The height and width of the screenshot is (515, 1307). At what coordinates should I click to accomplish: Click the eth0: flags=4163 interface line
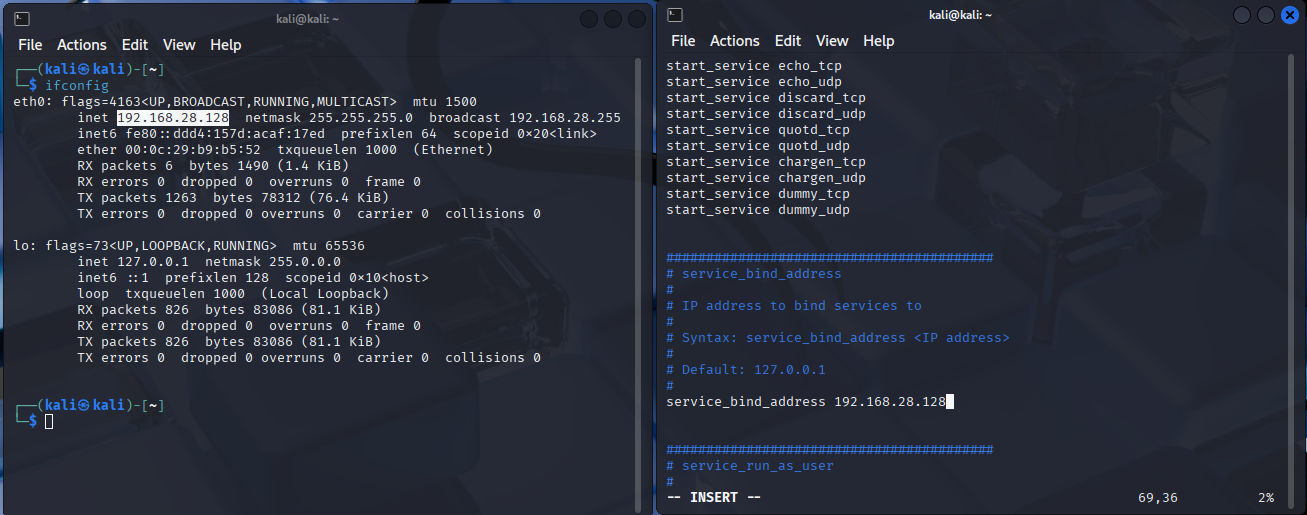[x=245, y=102]
